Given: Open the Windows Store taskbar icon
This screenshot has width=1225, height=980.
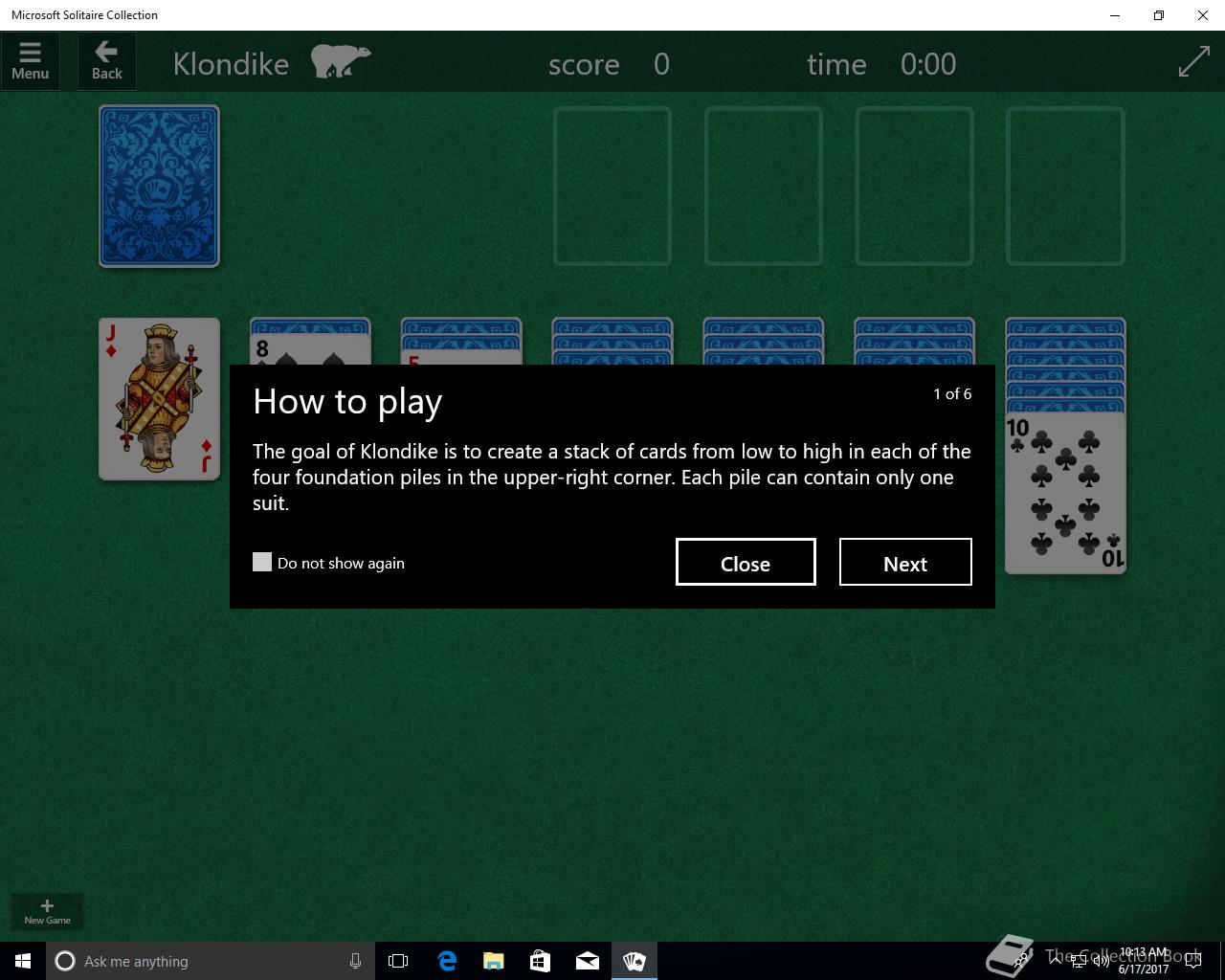Looking at the screenshot, I should 541,961.
